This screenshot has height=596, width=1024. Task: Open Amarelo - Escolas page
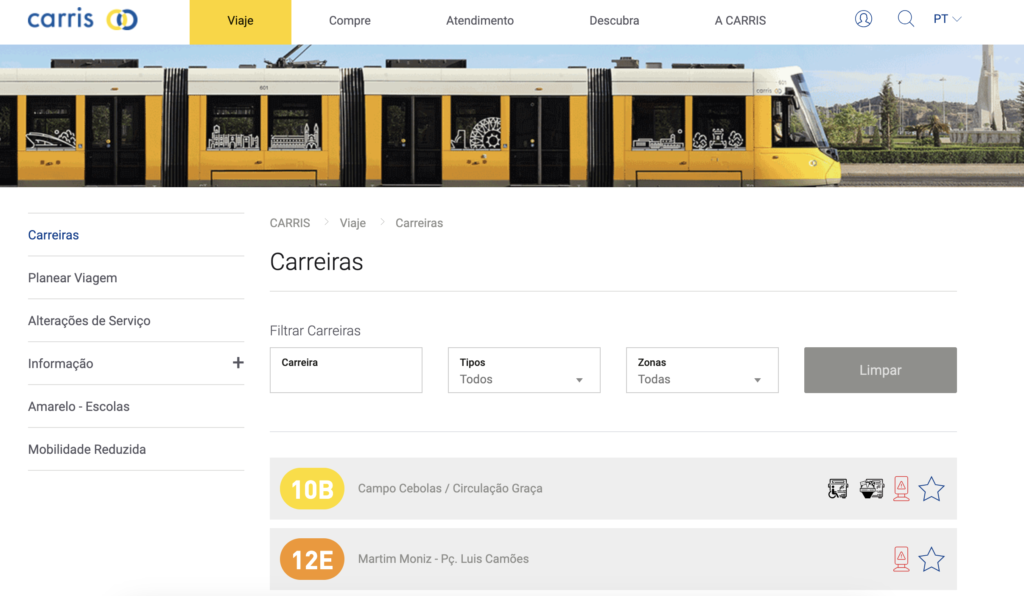click(x=78, y=407)
